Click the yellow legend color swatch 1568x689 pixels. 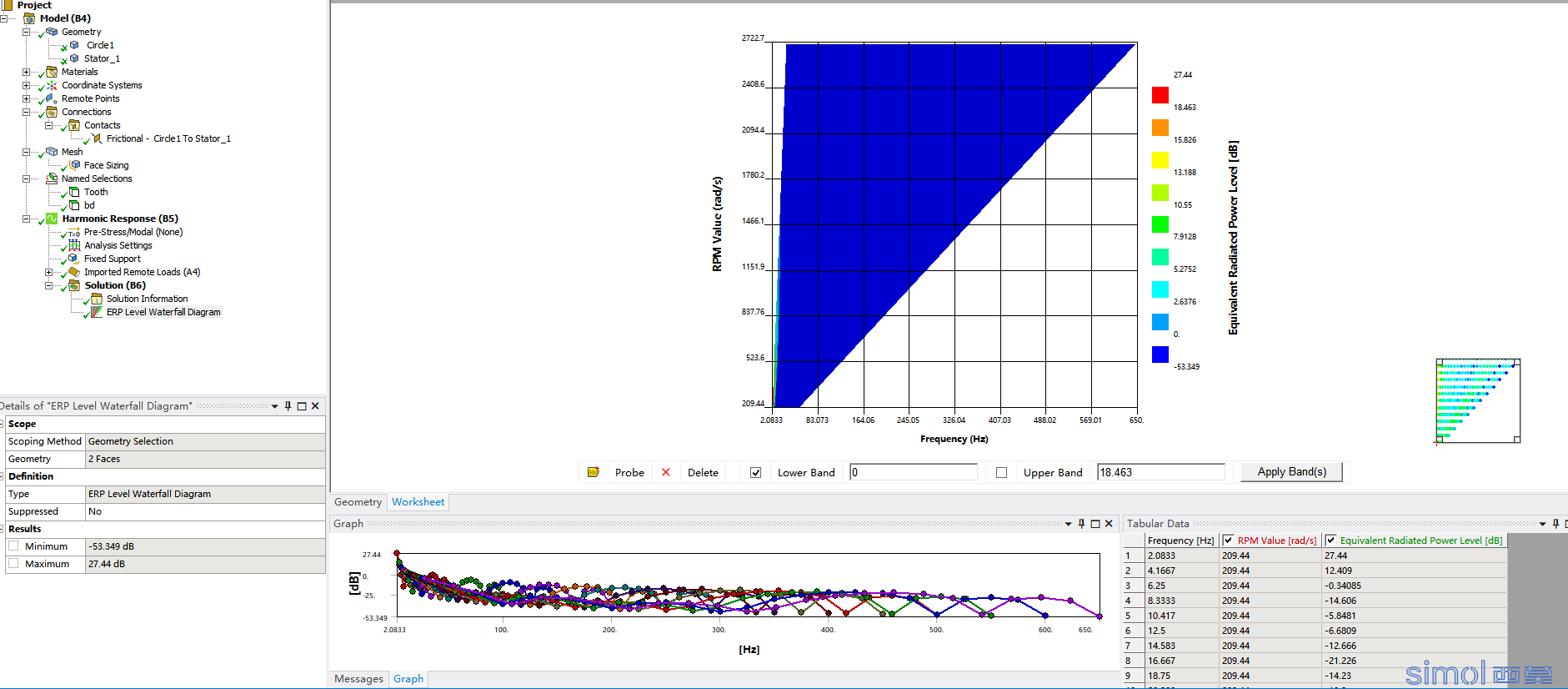(1160, 160)
